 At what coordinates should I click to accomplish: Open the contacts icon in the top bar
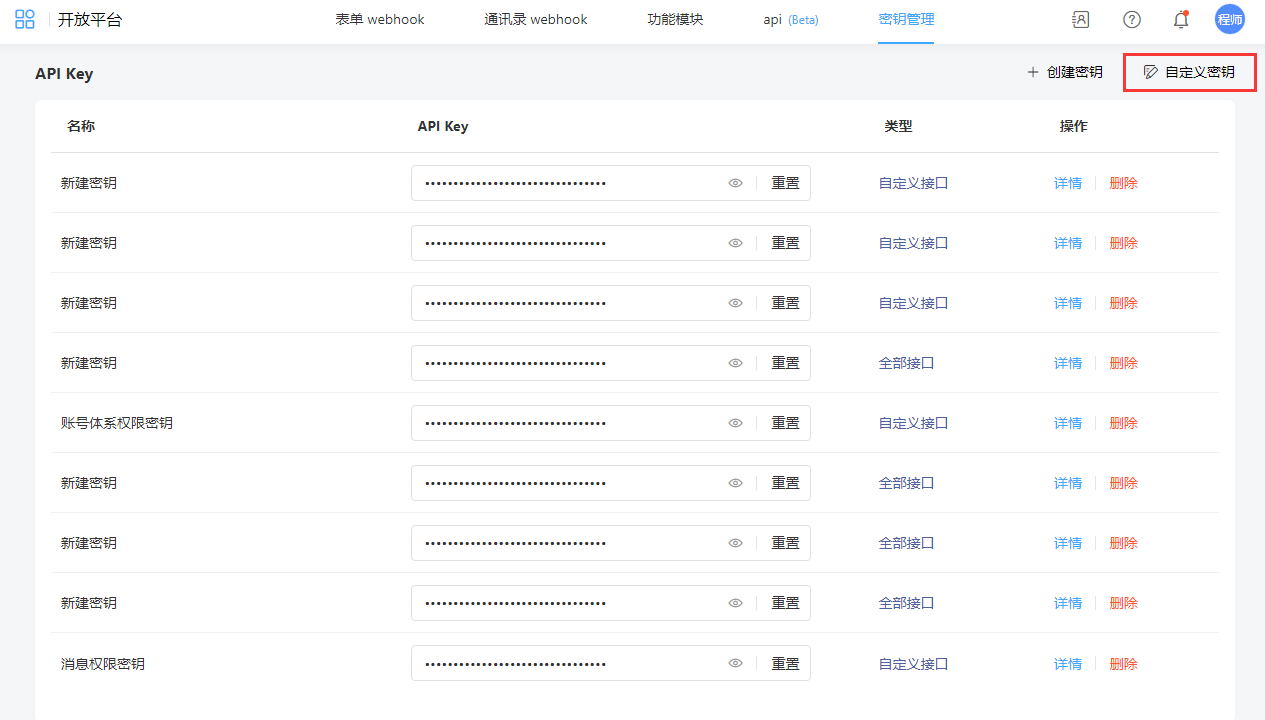[1080, 20]
